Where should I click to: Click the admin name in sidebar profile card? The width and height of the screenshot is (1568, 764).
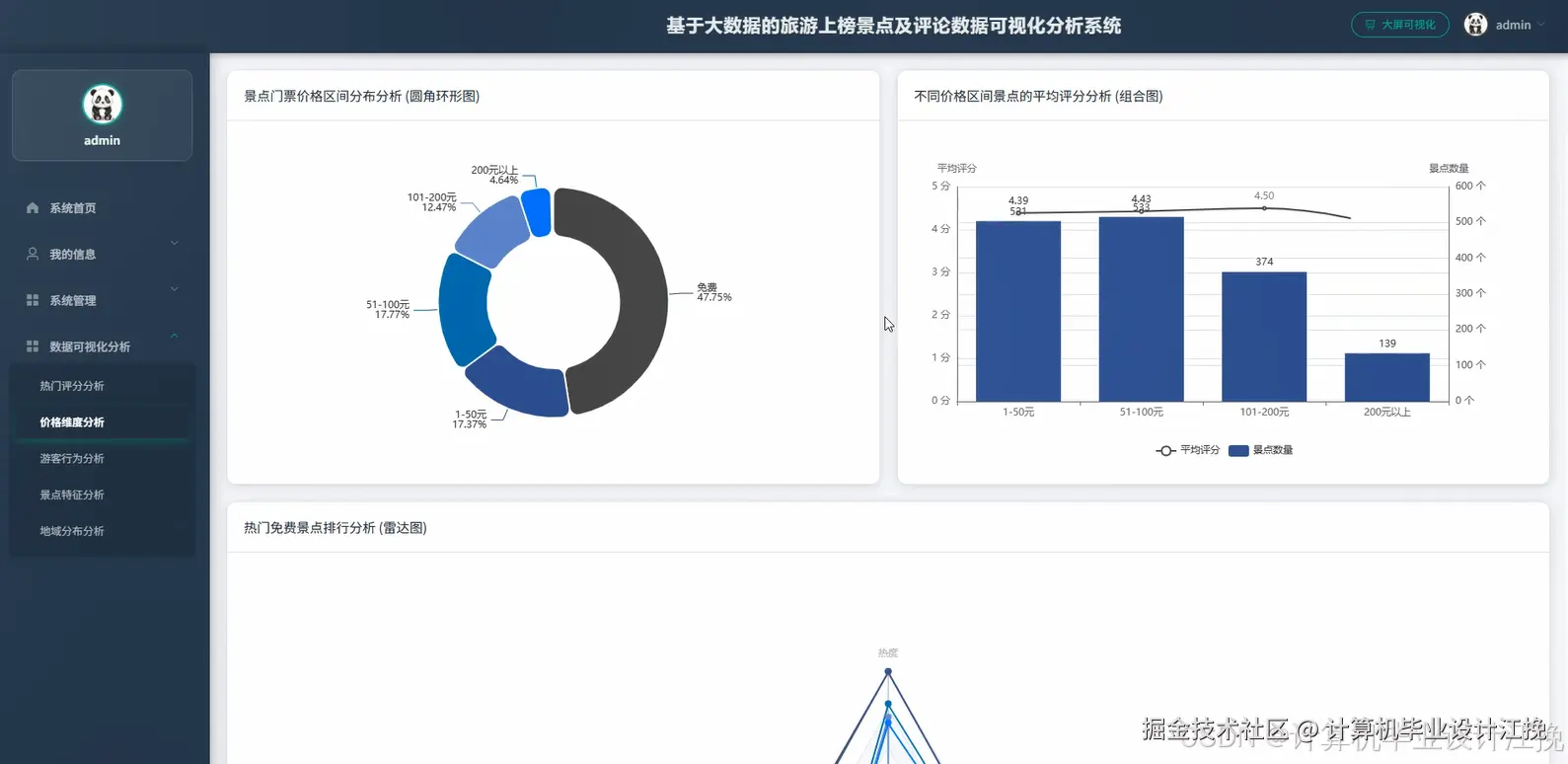[102, 141]
